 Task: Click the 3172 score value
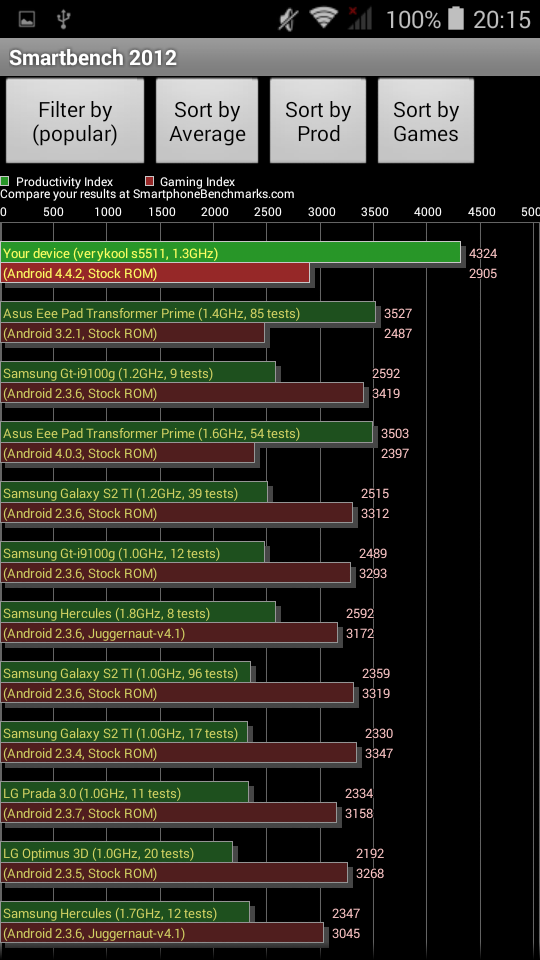point(360,634)
